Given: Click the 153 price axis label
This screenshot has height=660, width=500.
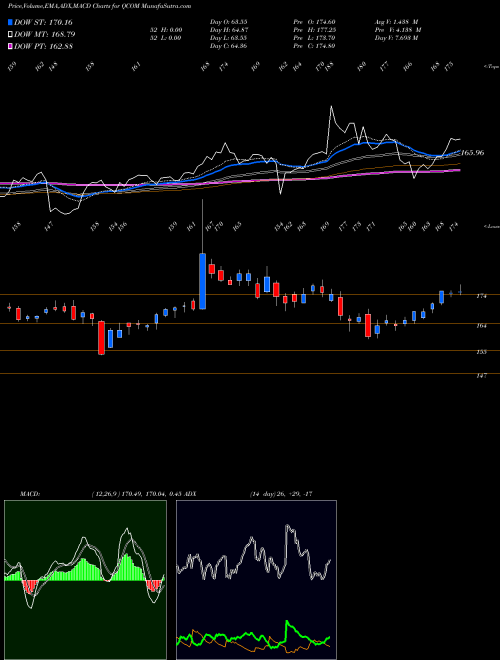Looking at the screenshot, I should tap(481, 352).
